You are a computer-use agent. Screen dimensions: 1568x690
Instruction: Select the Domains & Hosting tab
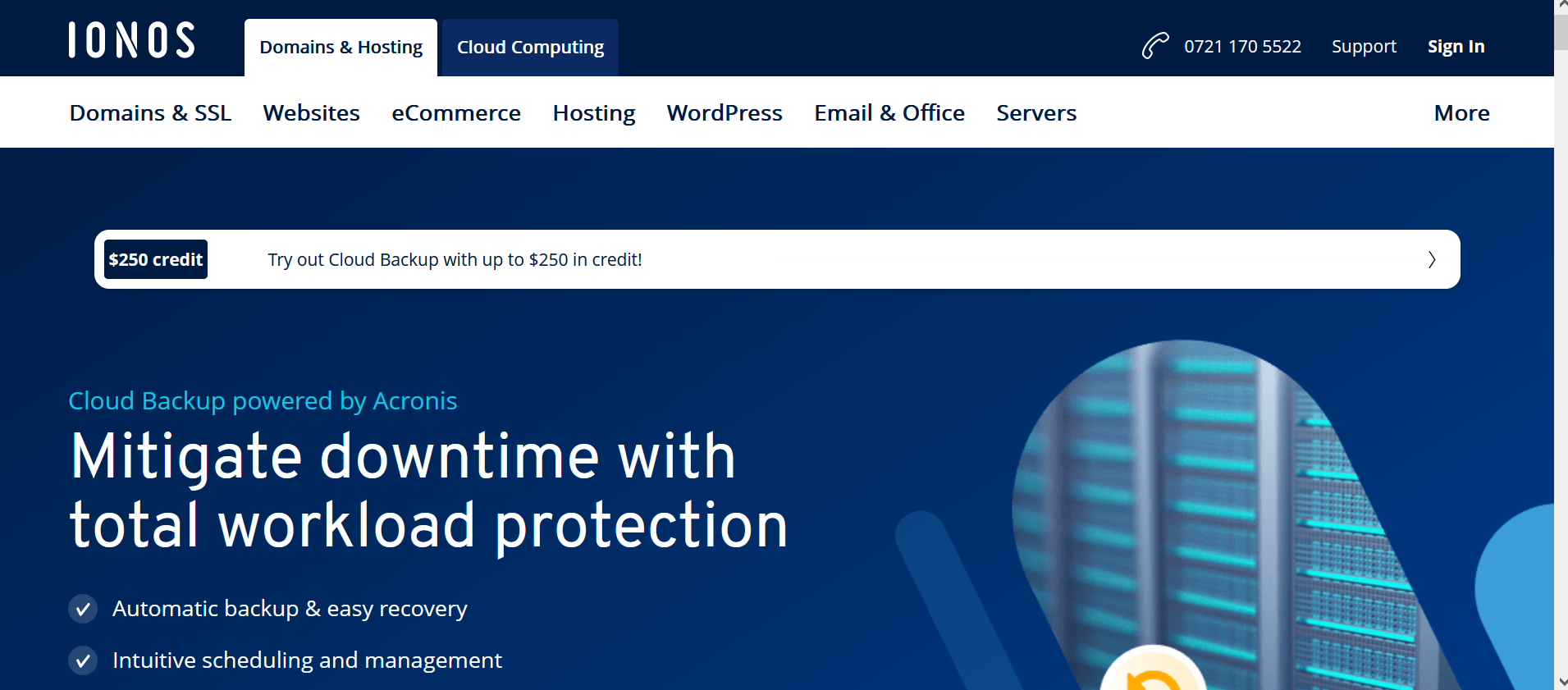341,48
